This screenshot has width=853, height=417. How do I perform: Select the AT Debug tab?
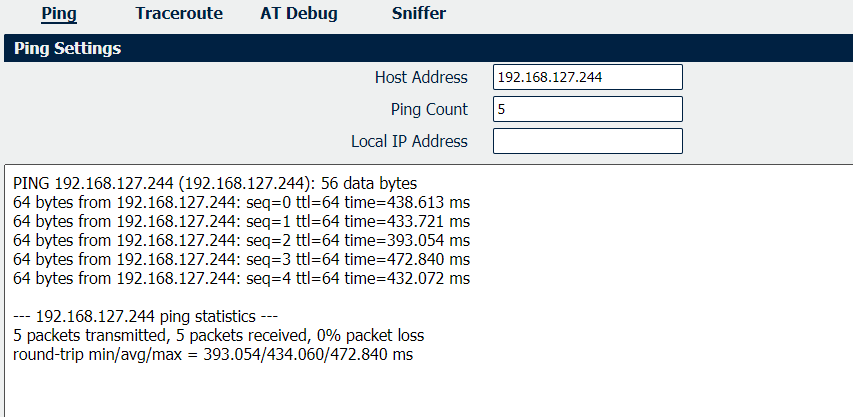[x=299, y=13]
